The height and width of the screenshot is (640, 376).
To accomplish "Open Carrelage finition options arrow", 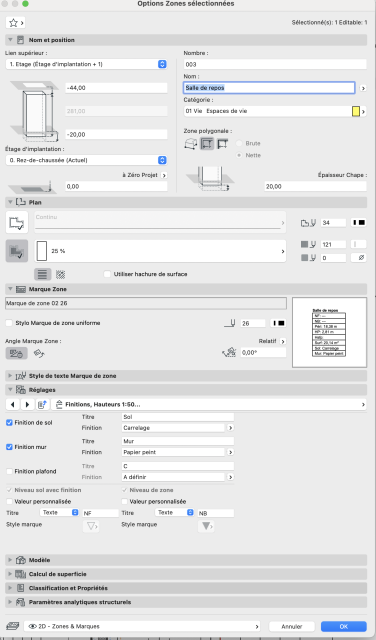I will tap(230, 428).
